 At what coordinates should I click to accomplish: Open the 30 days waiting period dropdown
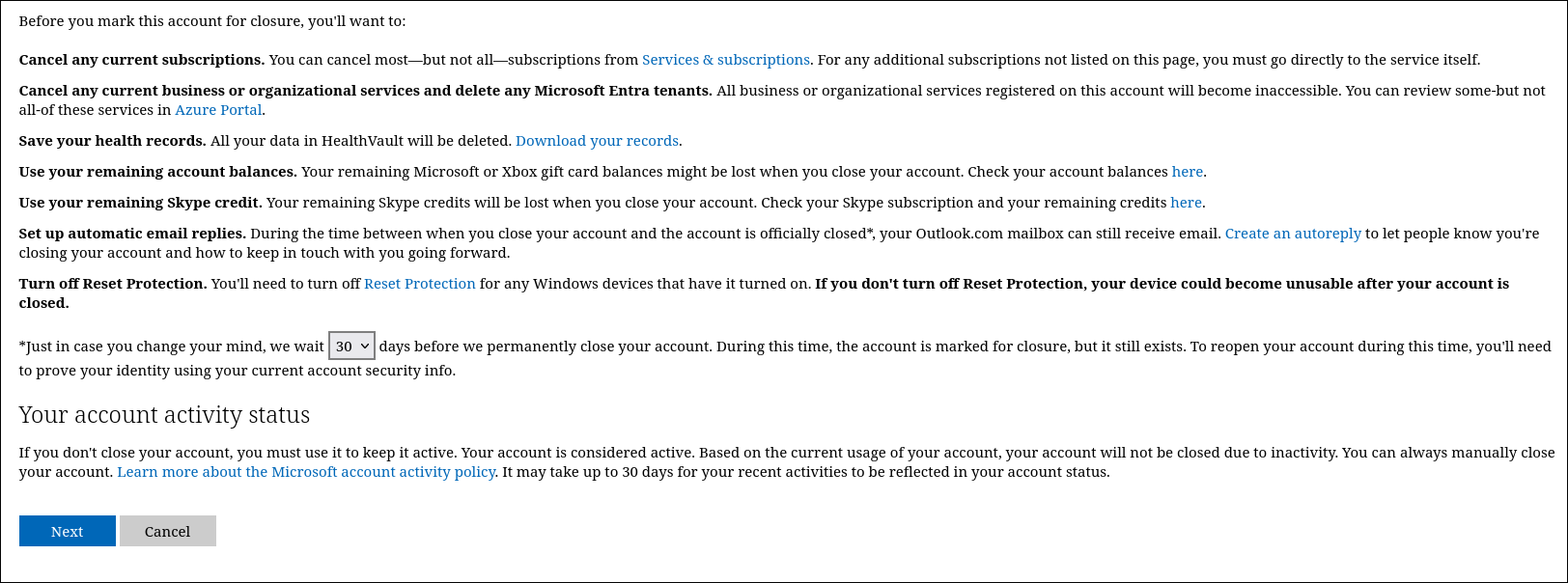[x=351, y=346]
